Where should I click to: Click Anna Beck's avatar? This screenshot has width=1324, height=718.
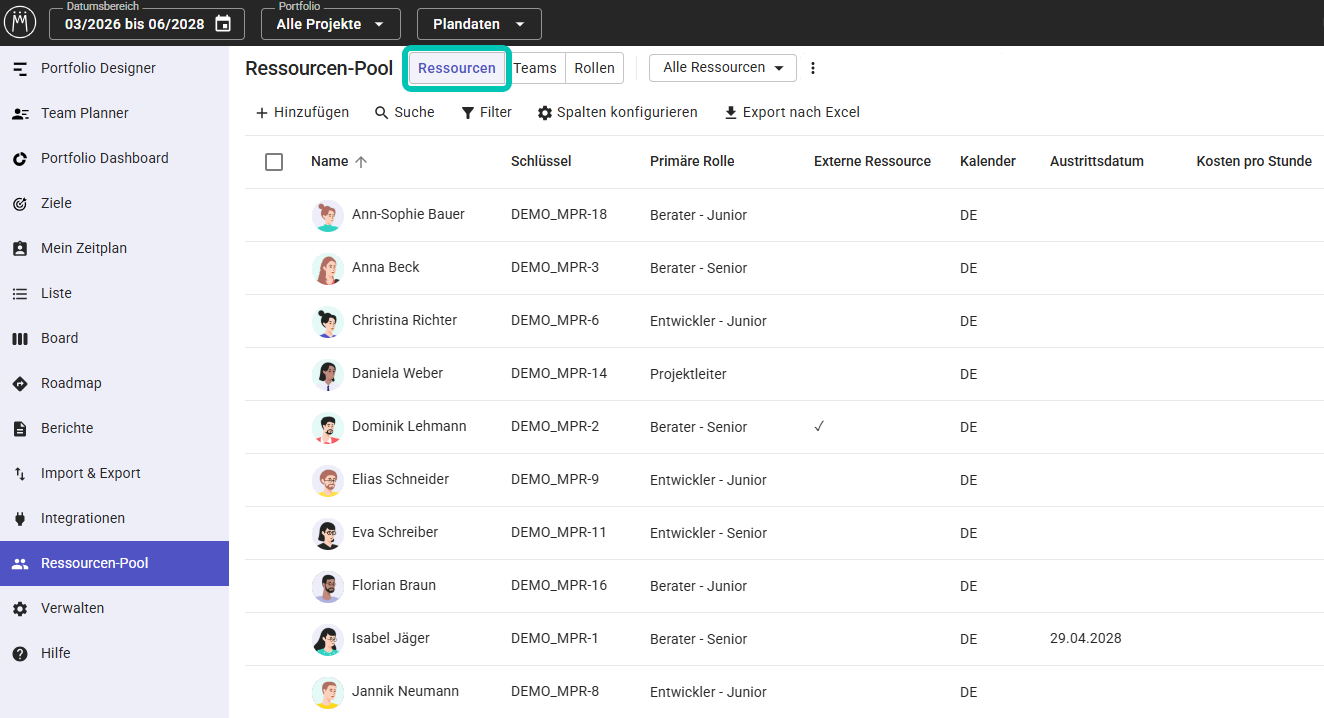click(x=328, y=268)
